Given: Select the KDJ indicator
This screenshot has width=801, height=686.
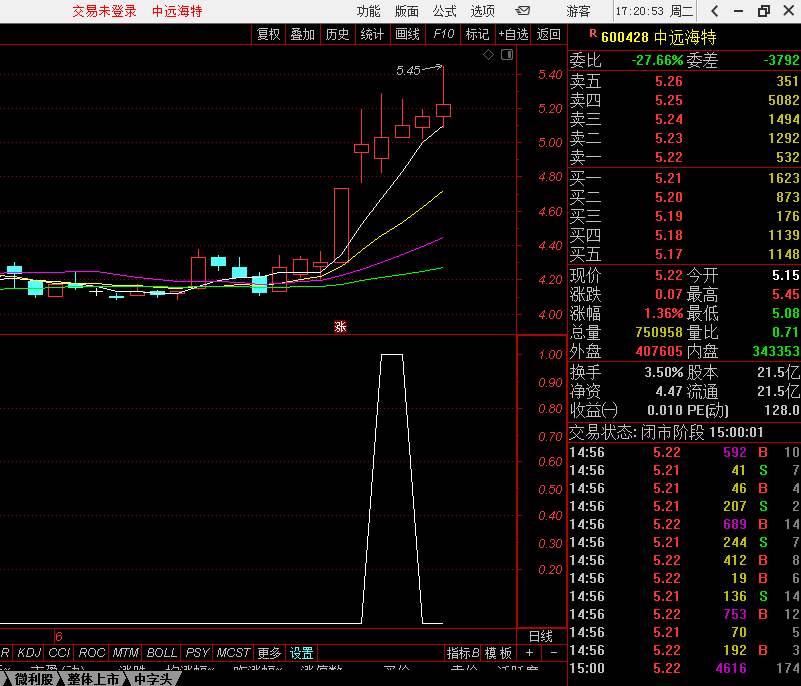Looking at the screenshot, I should coord(30,653).
